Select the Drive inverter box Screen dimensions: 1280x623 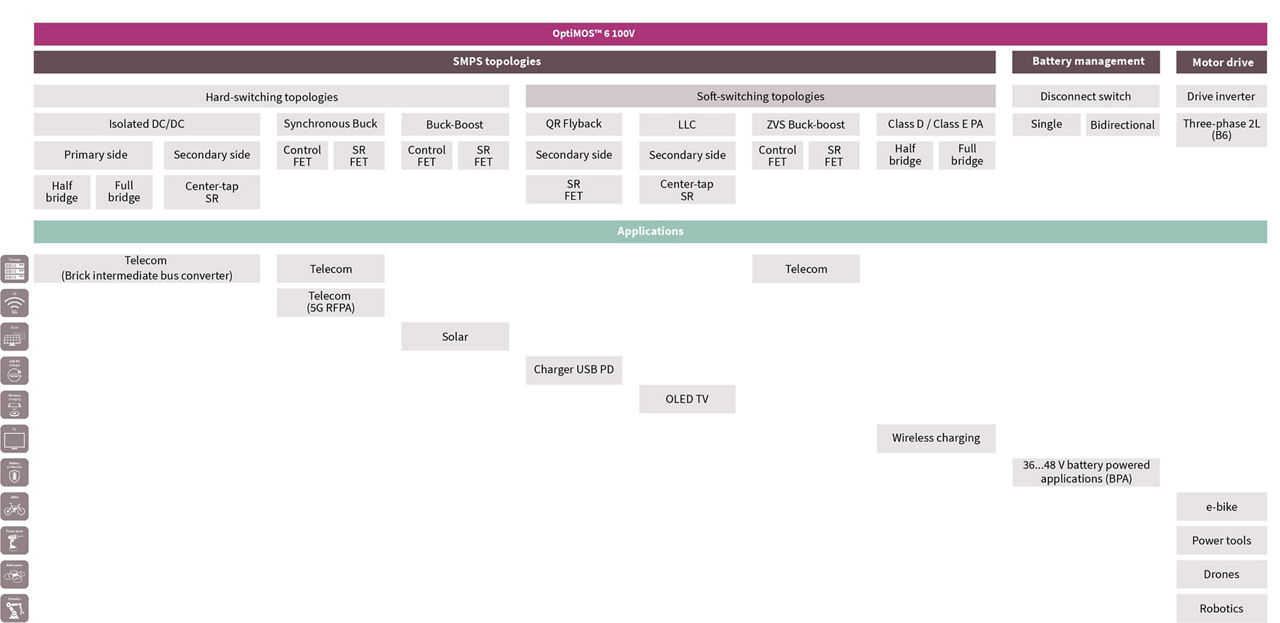tap(1222, 97)
